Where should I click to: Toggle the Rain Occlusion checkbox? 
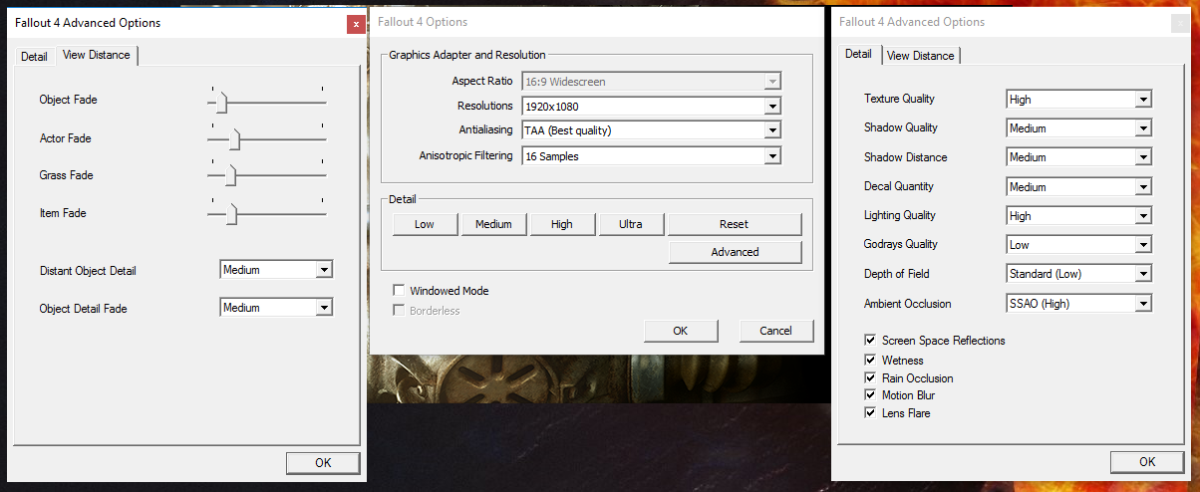(x=869, y=378)
